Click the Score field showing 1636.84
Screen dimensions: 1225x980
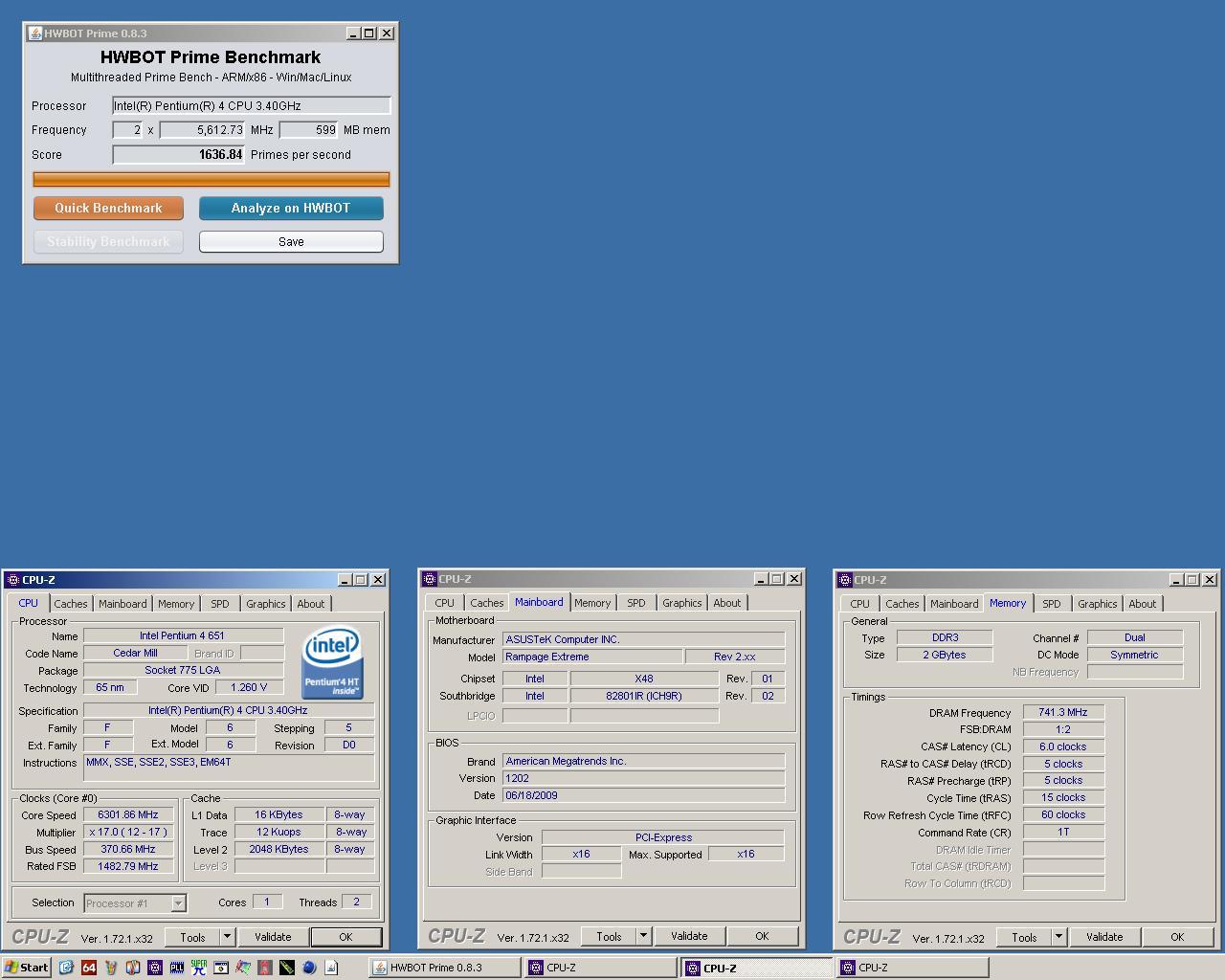tap(179, 154)
